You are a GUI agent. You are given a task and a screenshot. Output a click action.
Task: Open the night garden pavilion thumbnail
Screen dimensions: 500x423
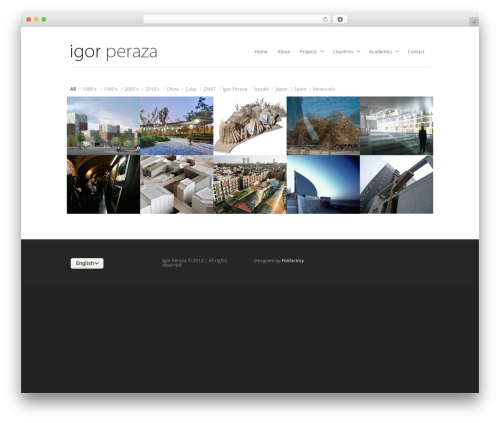(177, 126)
